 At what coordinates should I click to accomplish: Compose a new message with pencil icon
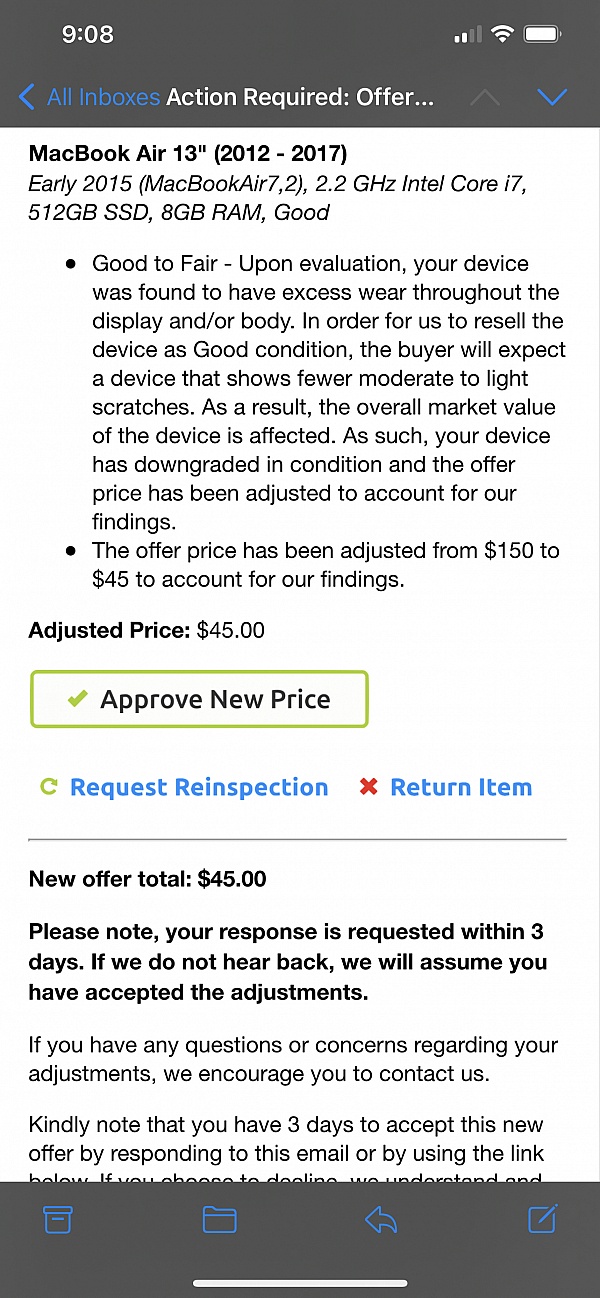[542, 1218]
